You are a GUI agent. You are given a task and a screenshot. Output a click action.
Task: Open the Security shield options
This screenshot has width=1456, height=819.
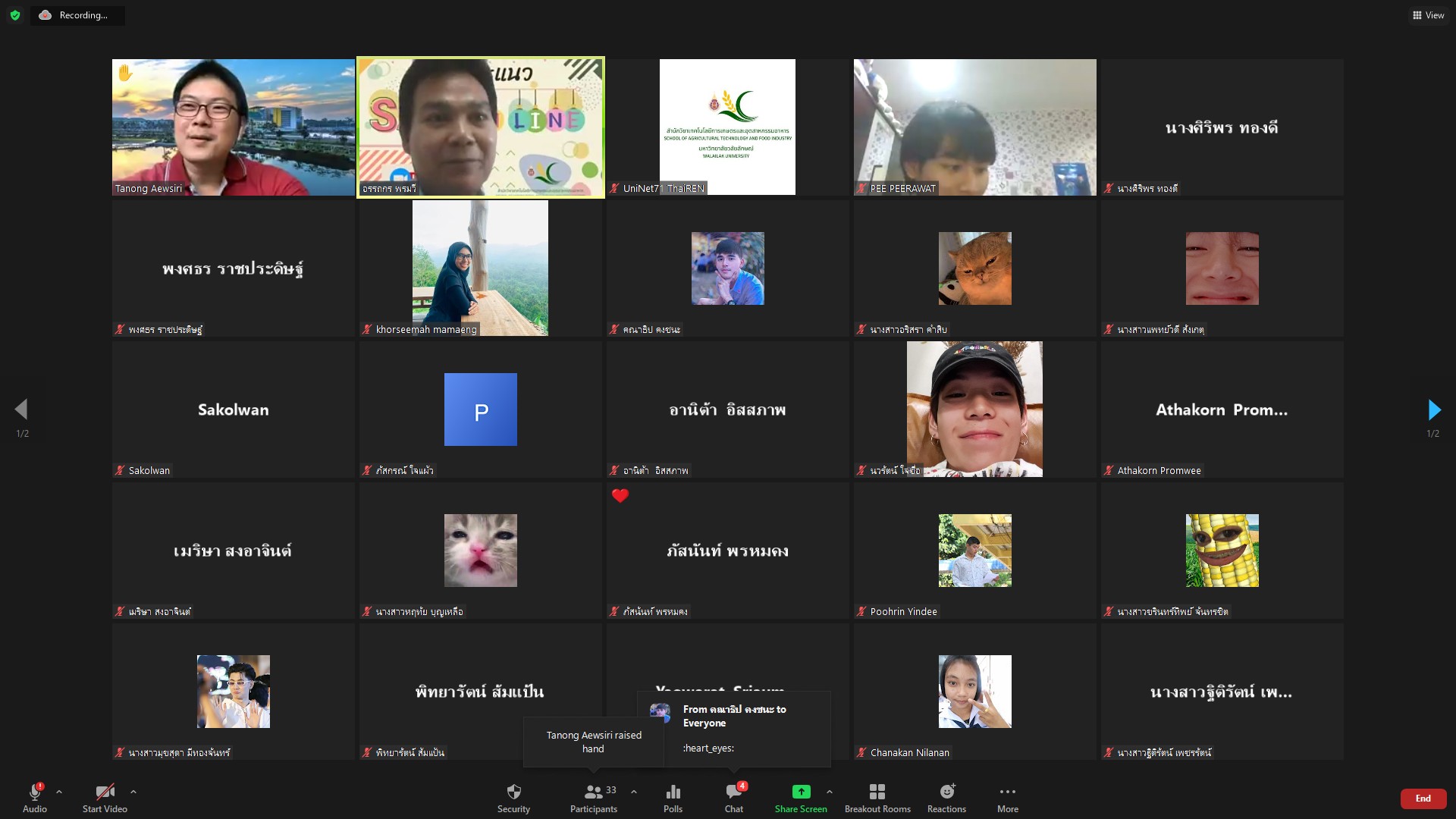[513, 798]
